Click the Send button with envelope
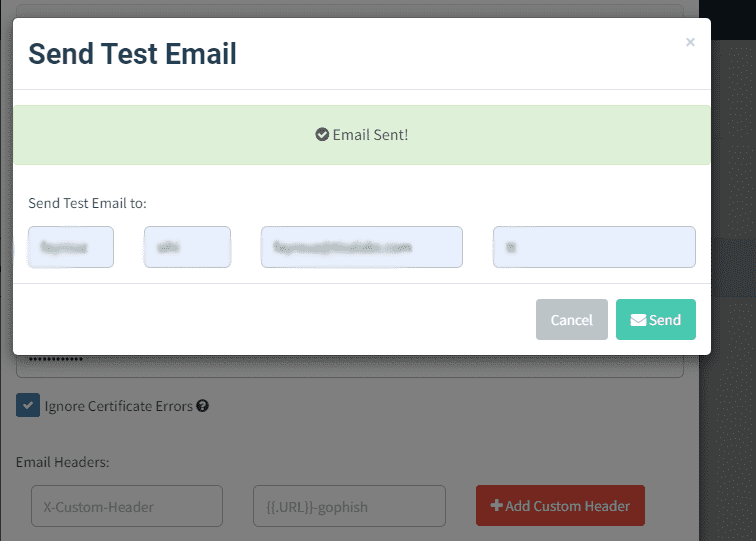 655,319
